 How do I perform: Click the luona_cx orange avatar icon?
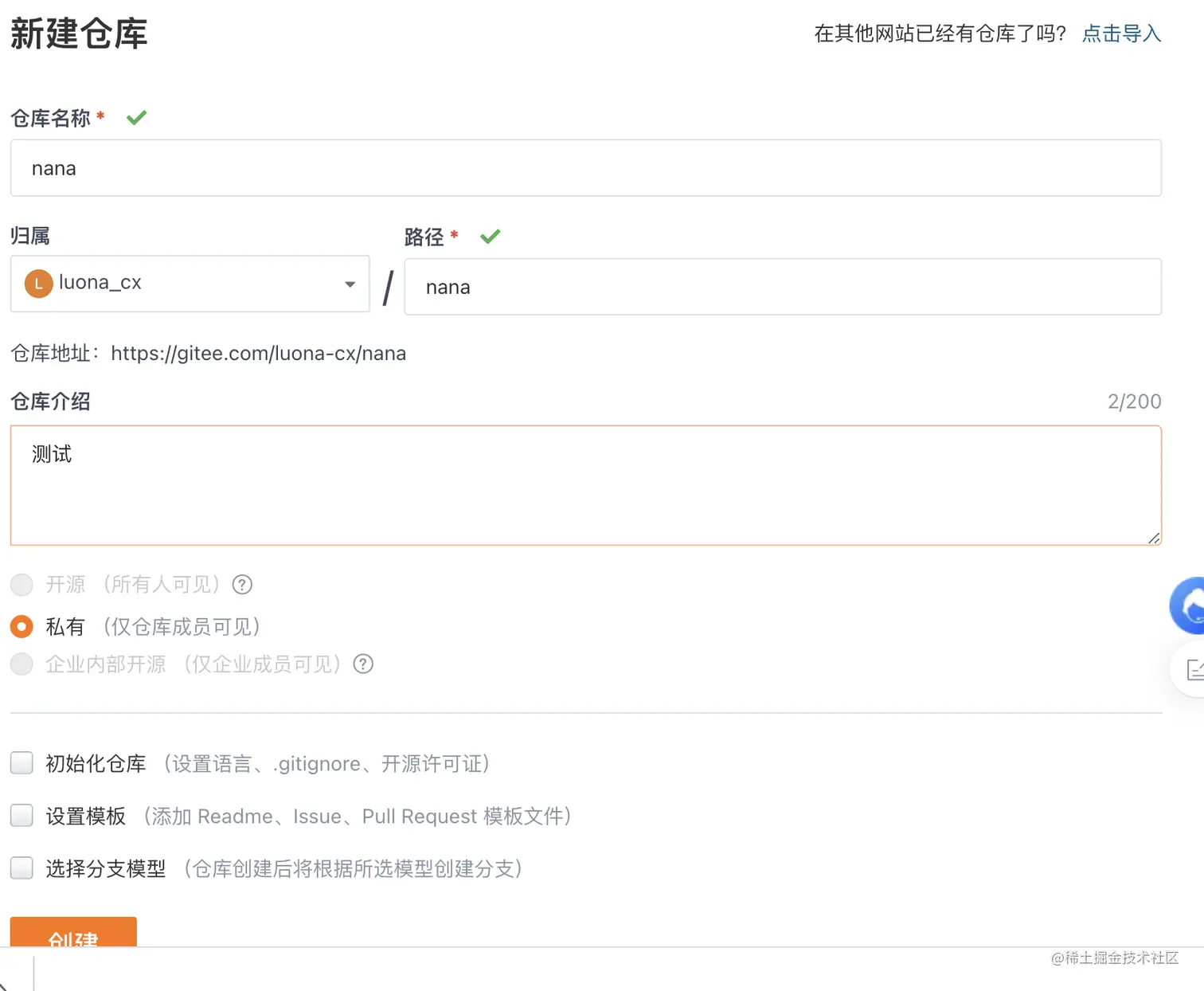tap(38, 284)
